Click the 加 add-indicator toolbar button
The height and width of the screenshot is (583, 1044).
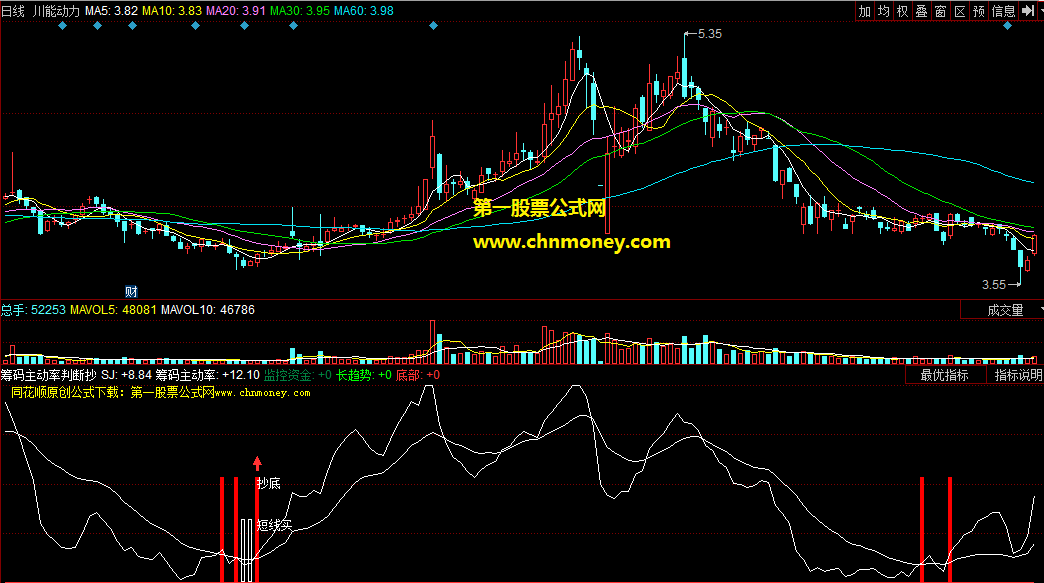pos(864,11)
